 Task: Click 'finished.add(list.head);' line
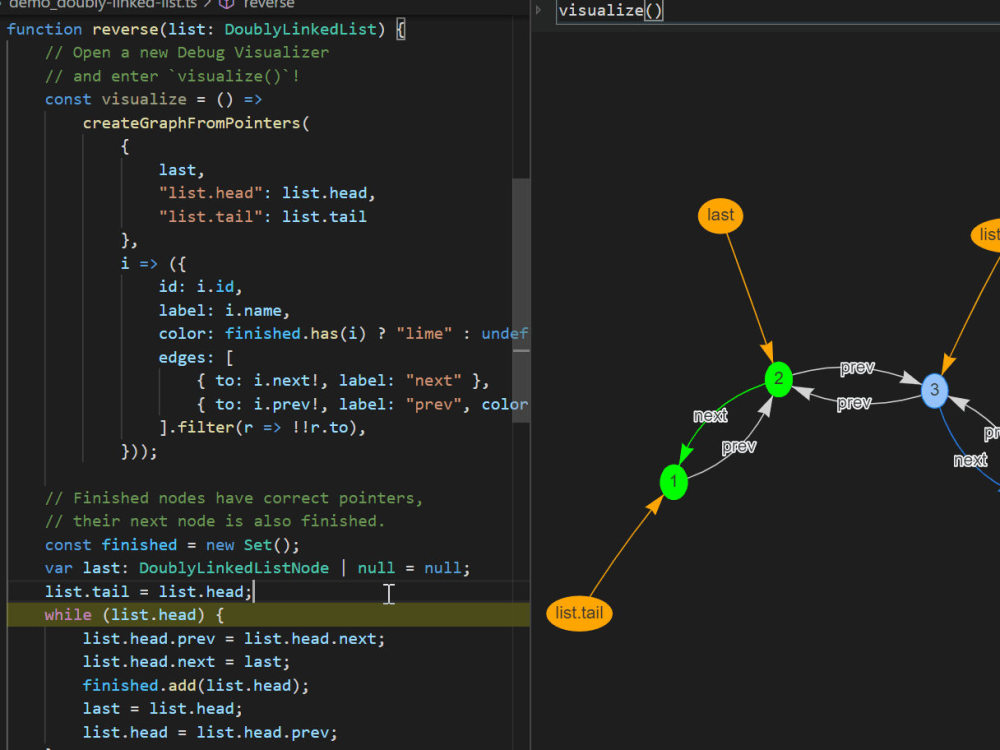pos(196,686)
